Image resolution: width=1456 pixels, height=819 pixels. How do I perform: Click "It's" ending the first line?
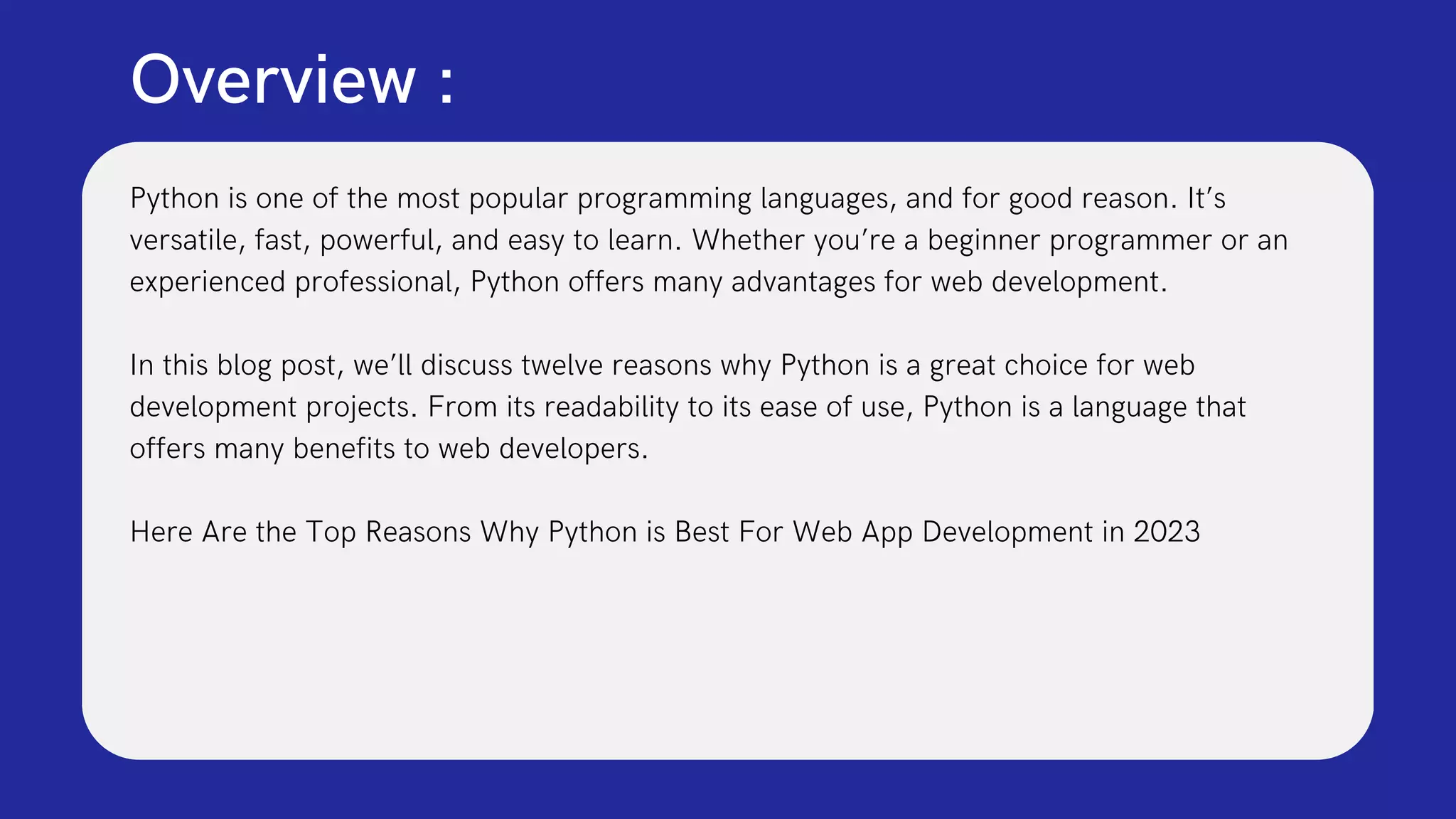tap(1206, 198)
